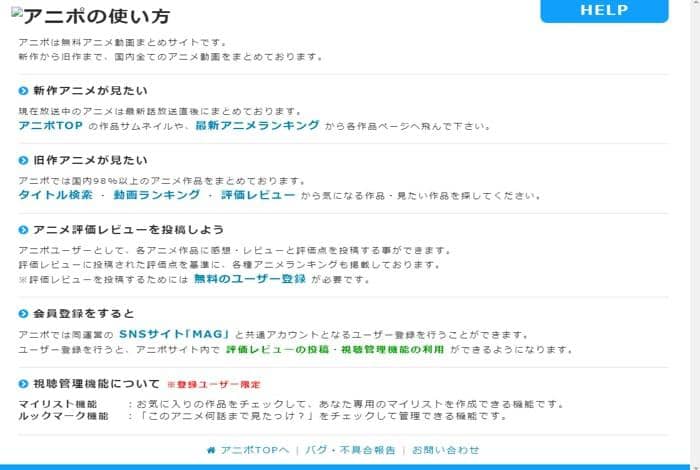
Task: Click the home icon beside アニポTOPへ
Action: pos(211,450)
